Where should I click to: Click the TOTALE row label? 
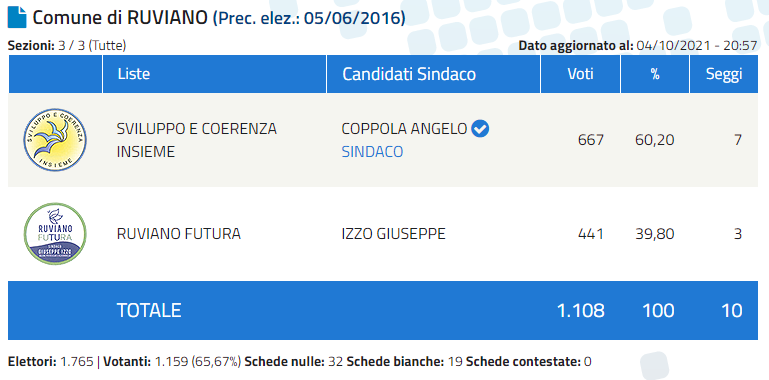[149, 310]
